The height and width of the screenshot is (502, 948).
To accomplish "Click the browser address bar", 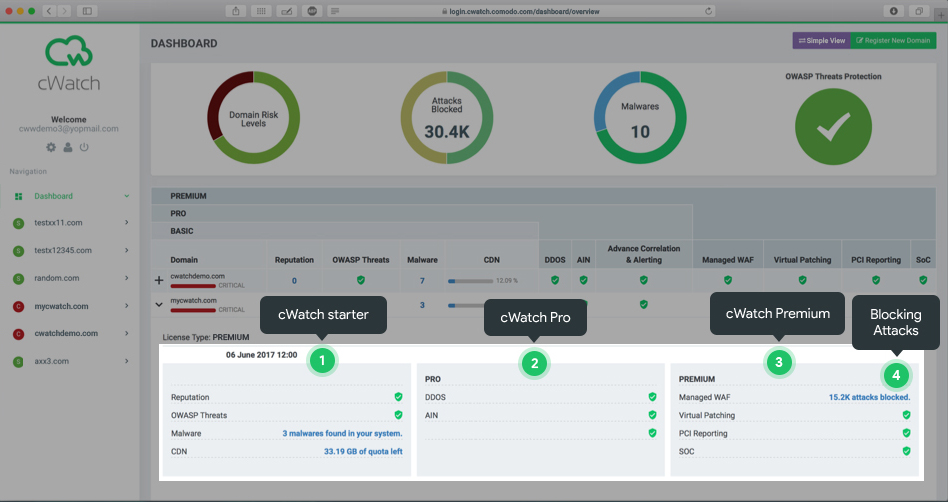I will pyautogui.click(x=521, y=11).
